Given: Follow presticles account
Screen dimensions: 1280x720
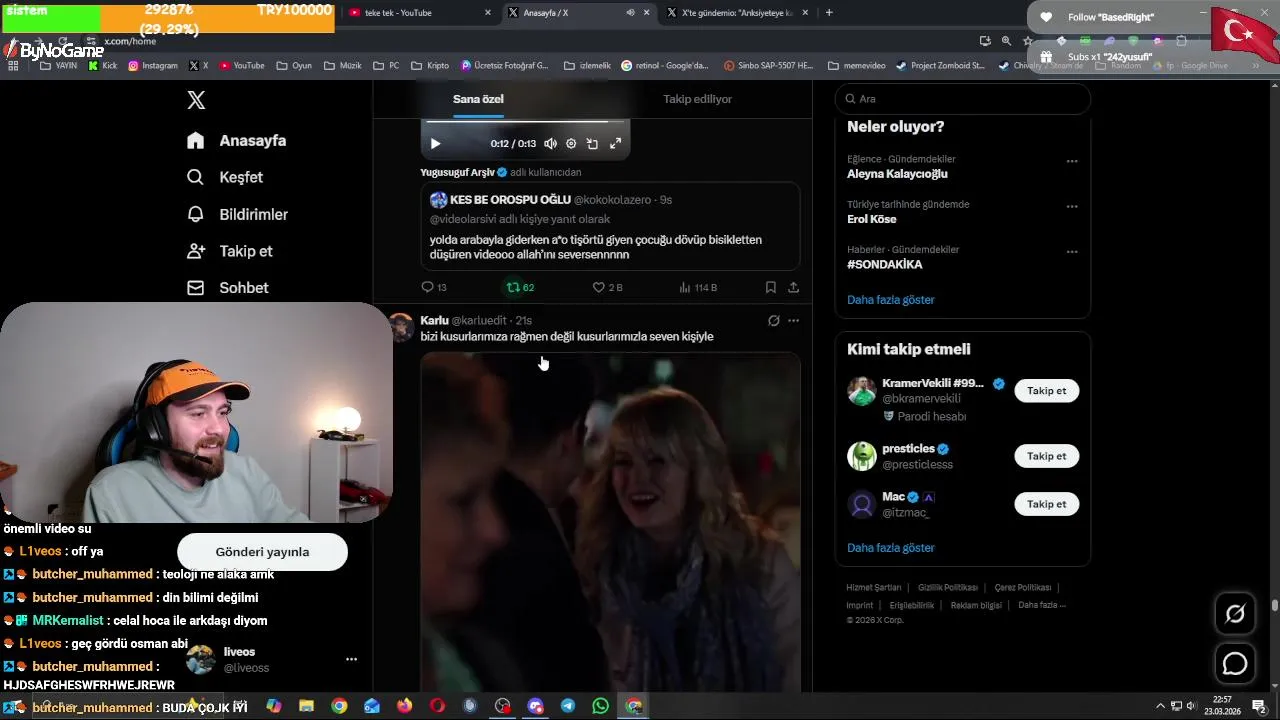Looking at the screenshot, I should (1046, 456).
